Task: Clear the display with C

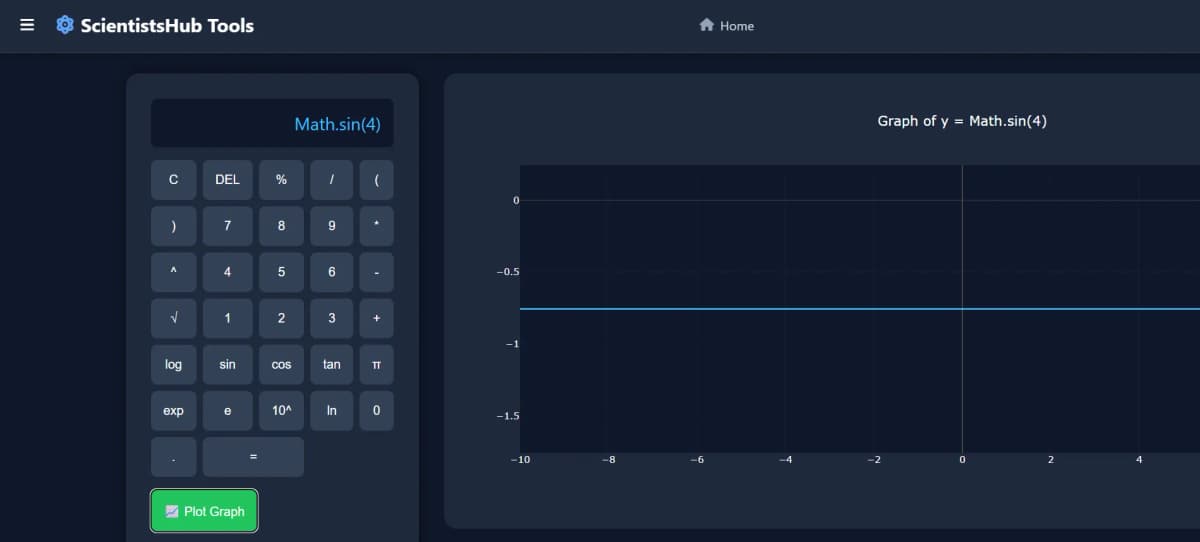Action: 174,180
